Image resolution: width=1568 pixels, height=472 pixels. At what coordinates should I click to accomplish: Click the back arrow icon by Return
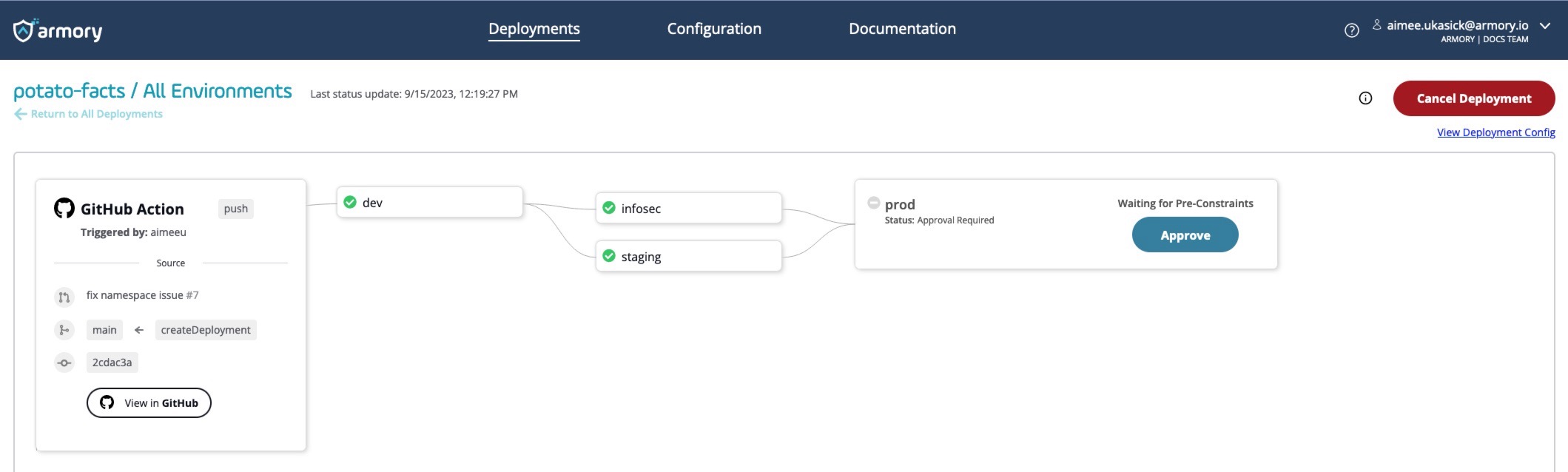pyautogui.click(x=21, y=114)
